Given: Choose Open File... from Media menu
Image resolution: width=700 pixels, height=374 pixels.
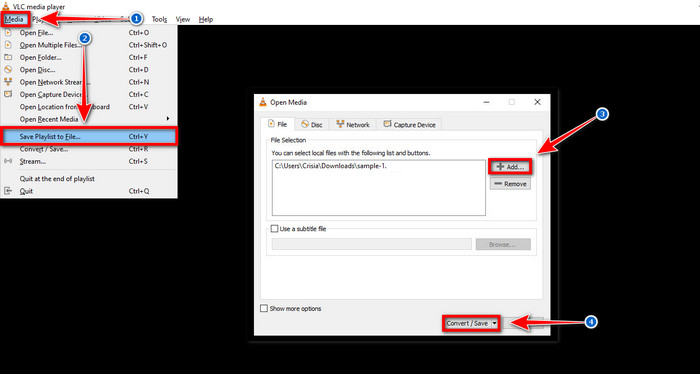Looking at the screenshot, I should (x=89, y=33).
